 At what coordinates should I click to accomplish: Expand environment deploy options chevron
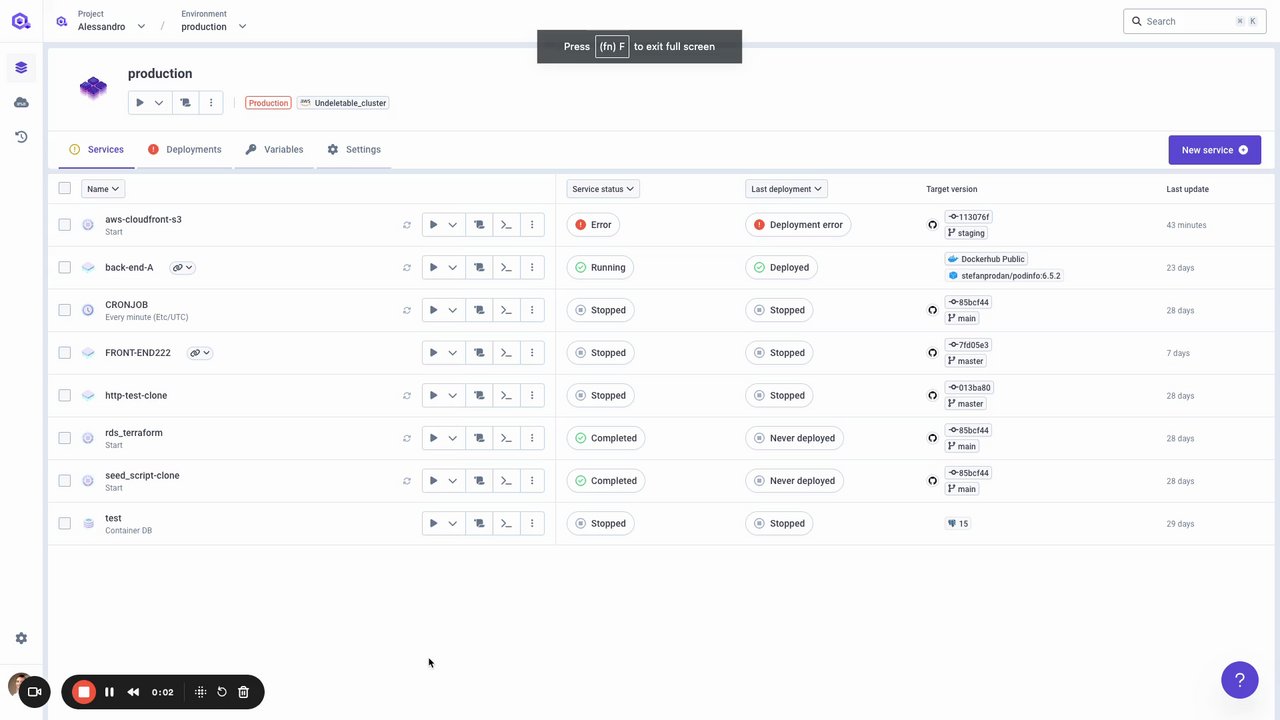[x=159, y=102]
